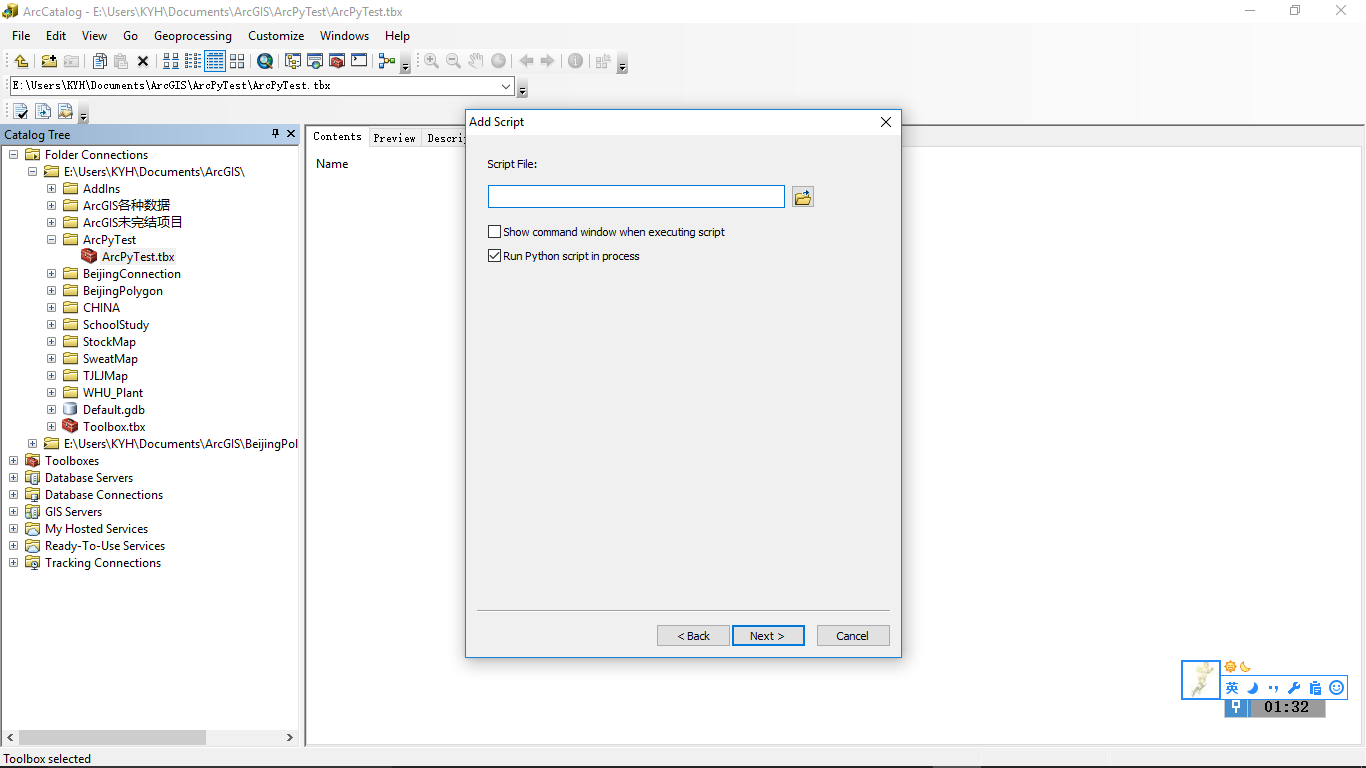Image resolution: width=1366 pixels, height=768 pixels.
Task: Expand the AddIns folder
Action: point(52,189)
